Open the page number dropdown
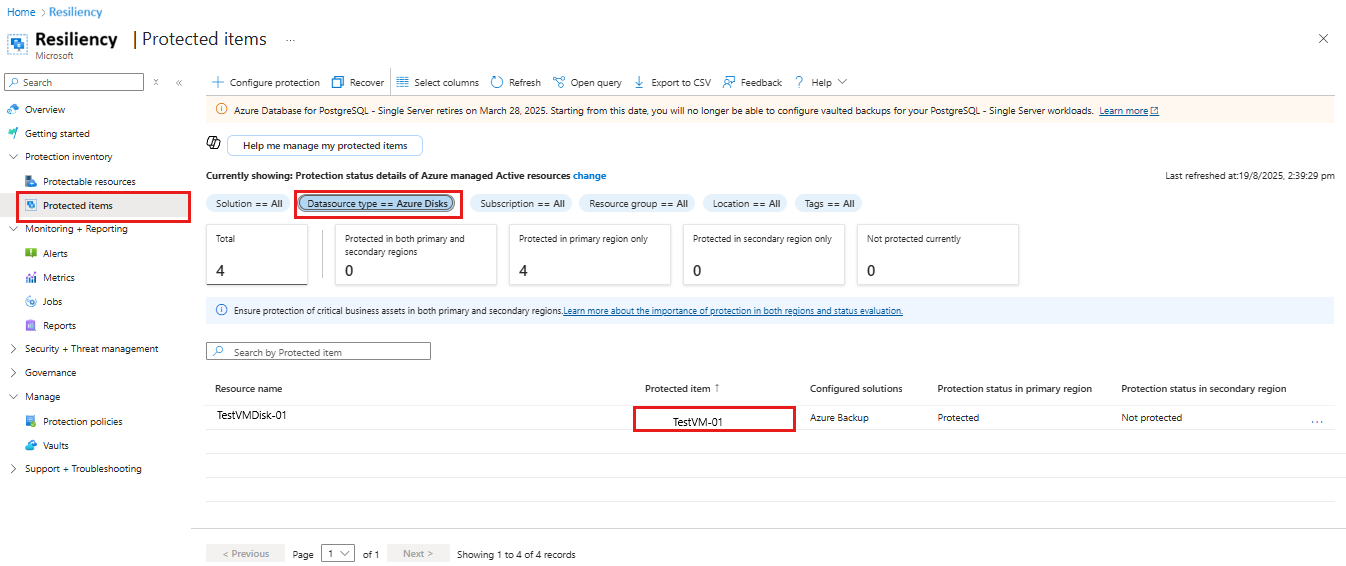This screenshot has height=566, width=1346. [338, 553]
